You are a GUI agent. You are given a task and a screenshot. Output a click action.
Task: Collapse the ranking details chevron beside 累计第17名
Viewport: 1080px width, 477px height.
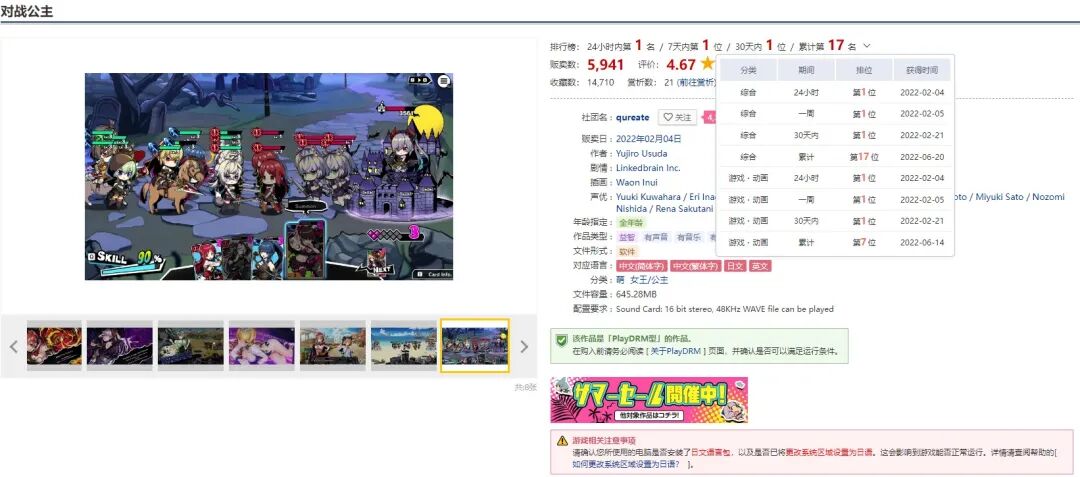(x=867, y=46)
